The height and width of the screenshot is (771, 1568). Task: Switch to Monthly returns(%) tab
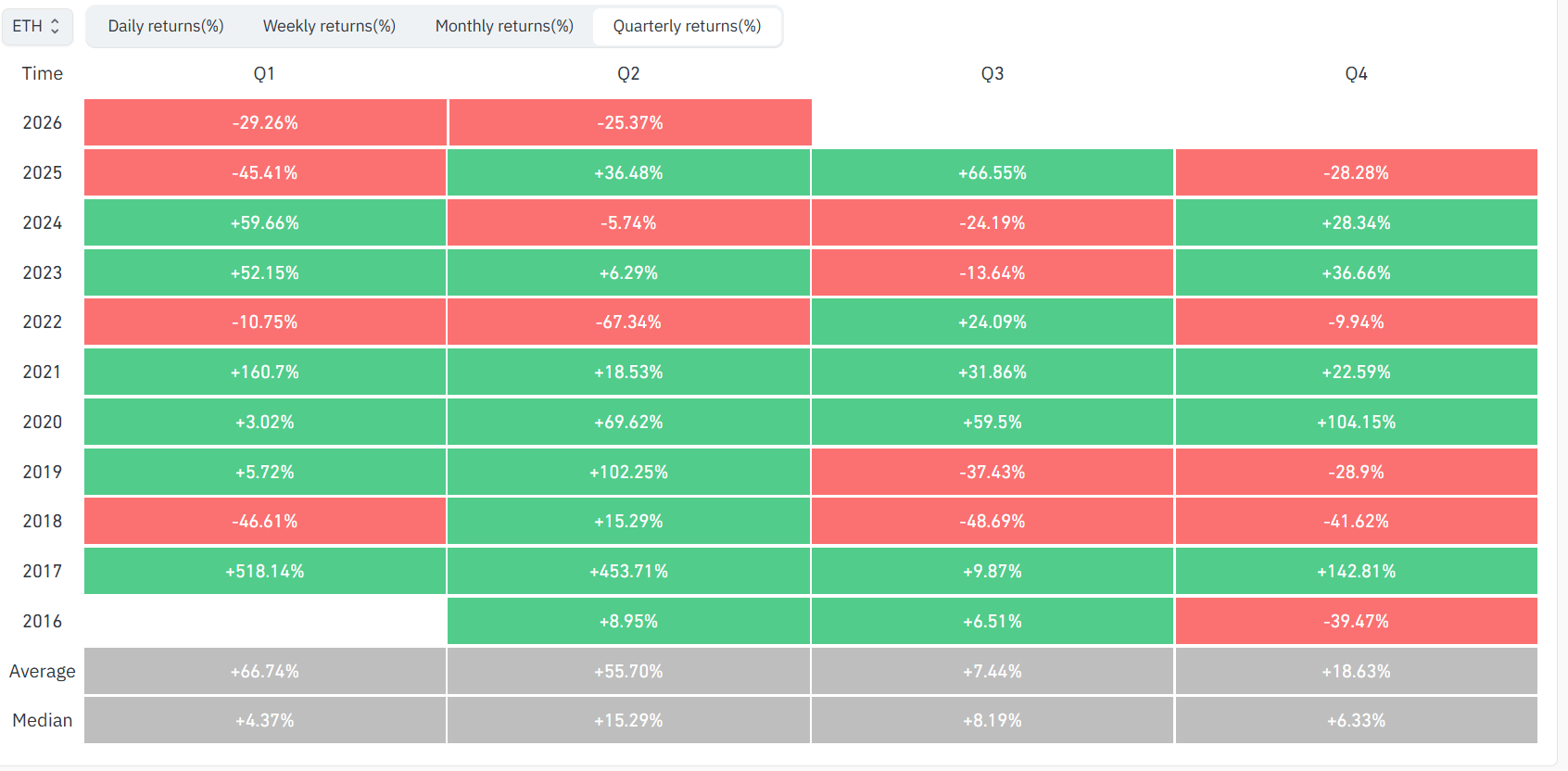(x=504, y=26)
